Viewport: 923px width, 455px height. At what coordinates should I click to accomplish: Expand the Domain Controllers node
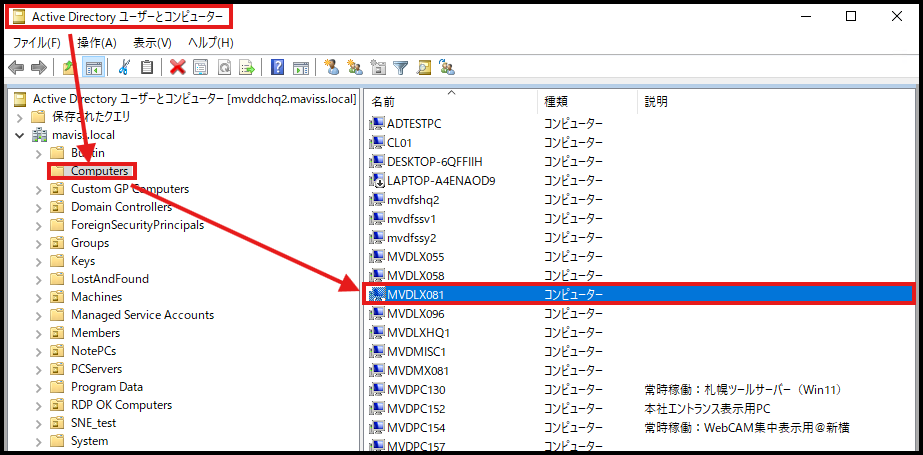click(38, 207)
